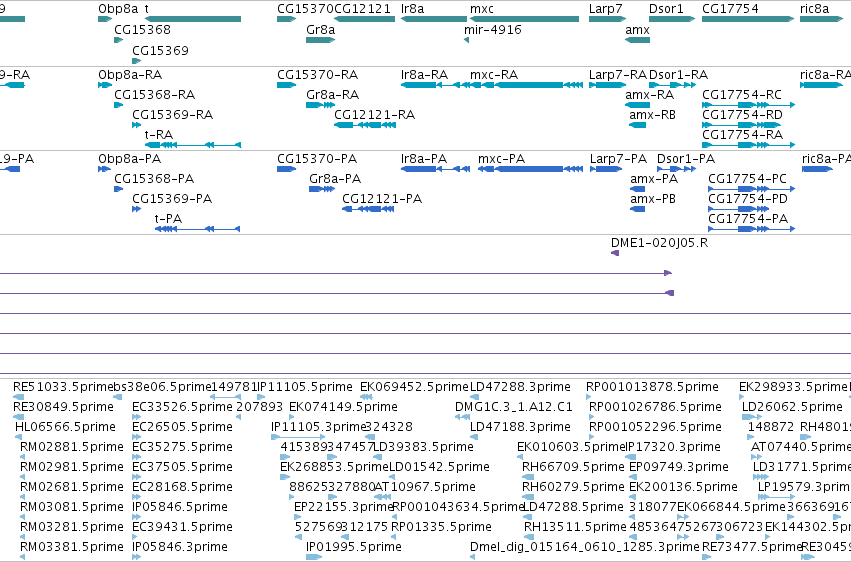Click the DME1-020J05.R clone feature

[659, 243]
